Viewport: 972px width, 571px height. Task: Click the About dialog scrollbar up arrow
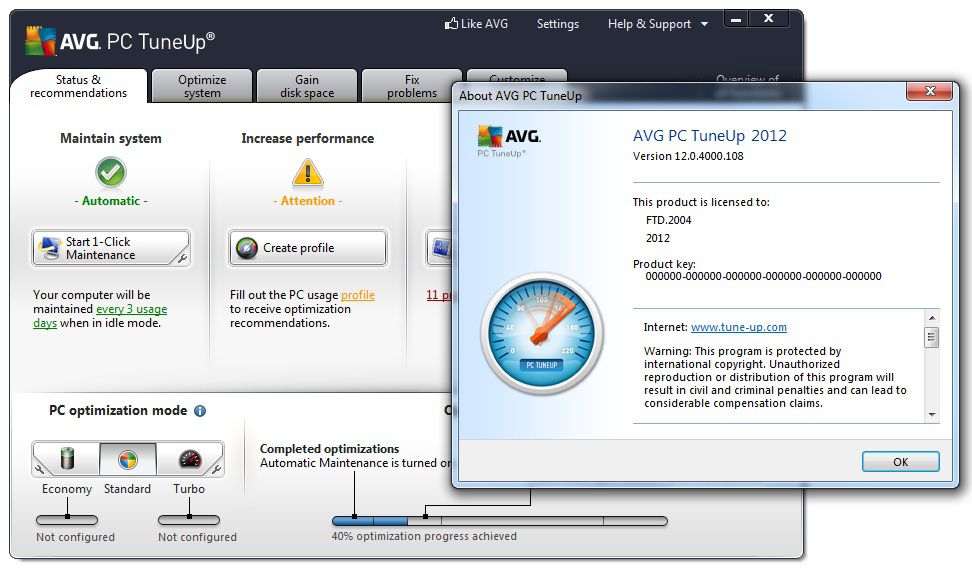point(932,317)
